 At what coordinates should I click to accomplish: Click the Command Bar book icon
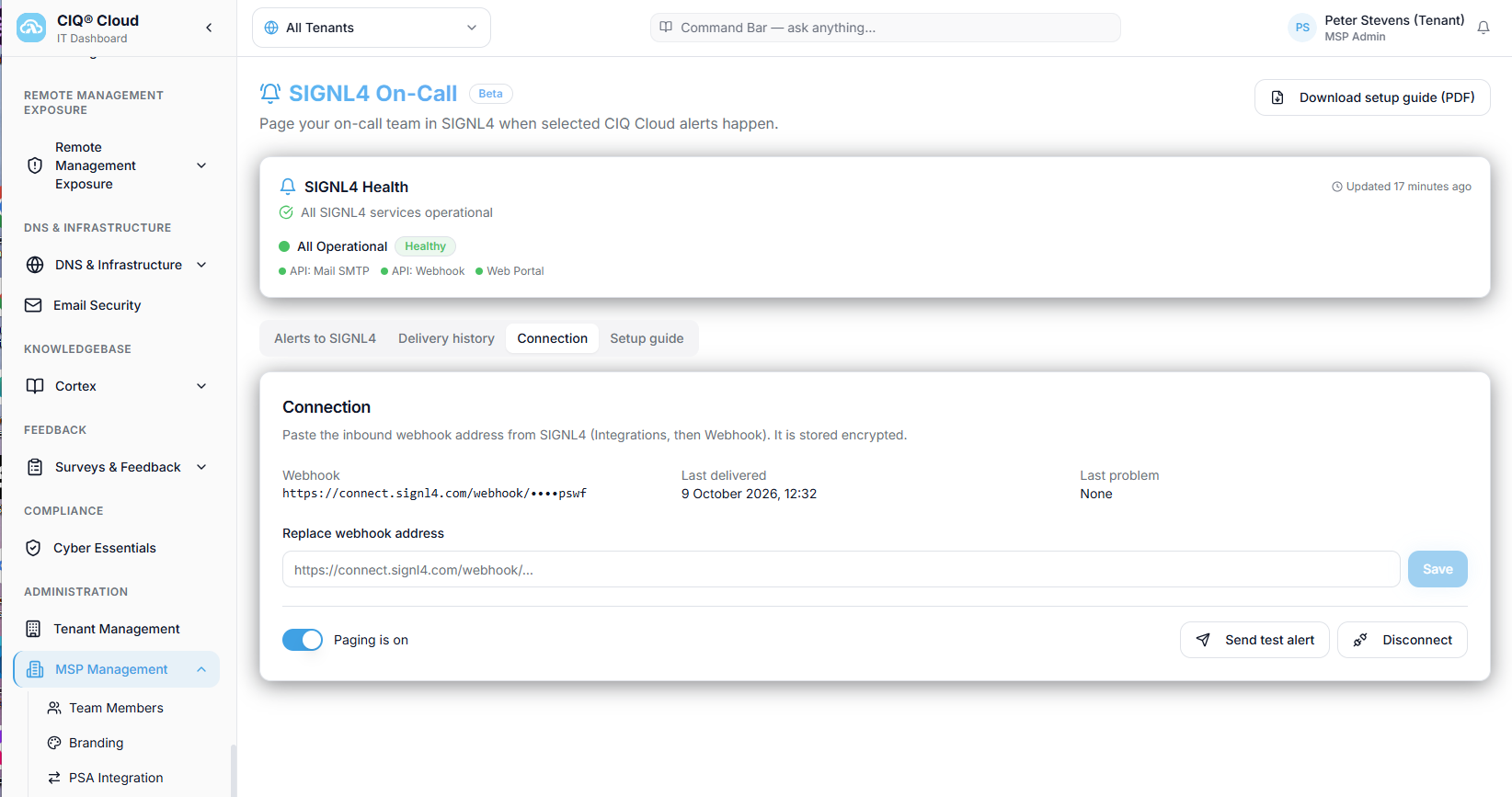click(666, 27)
